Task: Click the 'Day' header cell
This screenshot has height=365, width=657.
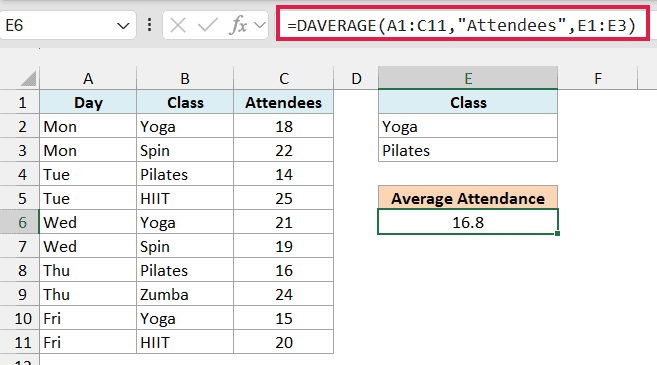Action: pyautogui.click(x=88, y=103)
